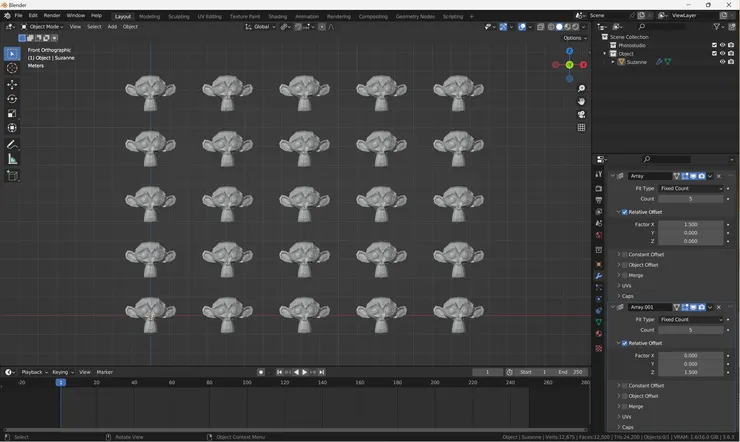Click the Count field of first Array
The height and width of the screenshot is (442, 740).
click(x=690, y=199)
